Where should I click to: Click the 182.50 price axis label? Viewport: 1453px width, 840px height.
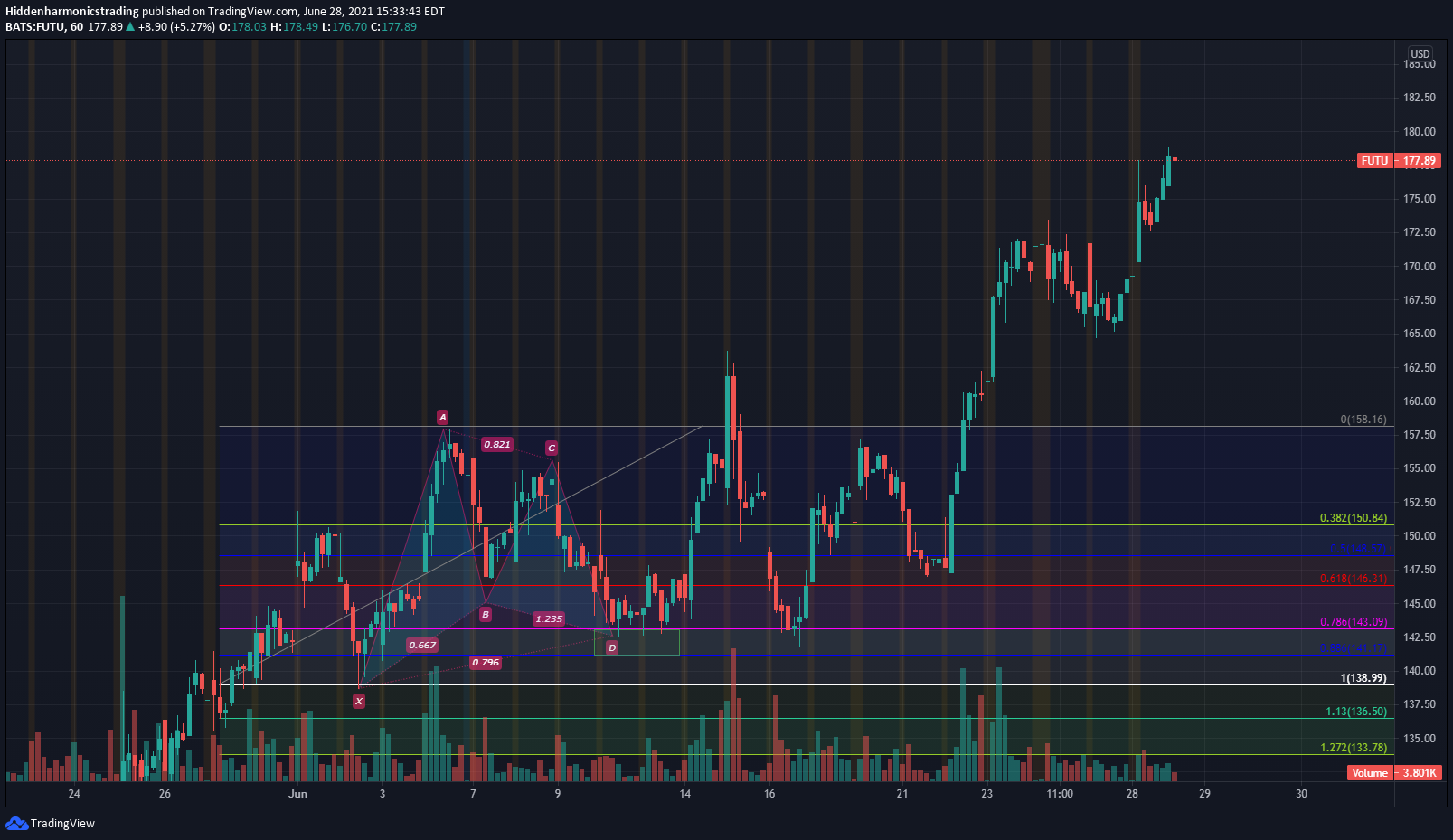tap(1420, 98)
